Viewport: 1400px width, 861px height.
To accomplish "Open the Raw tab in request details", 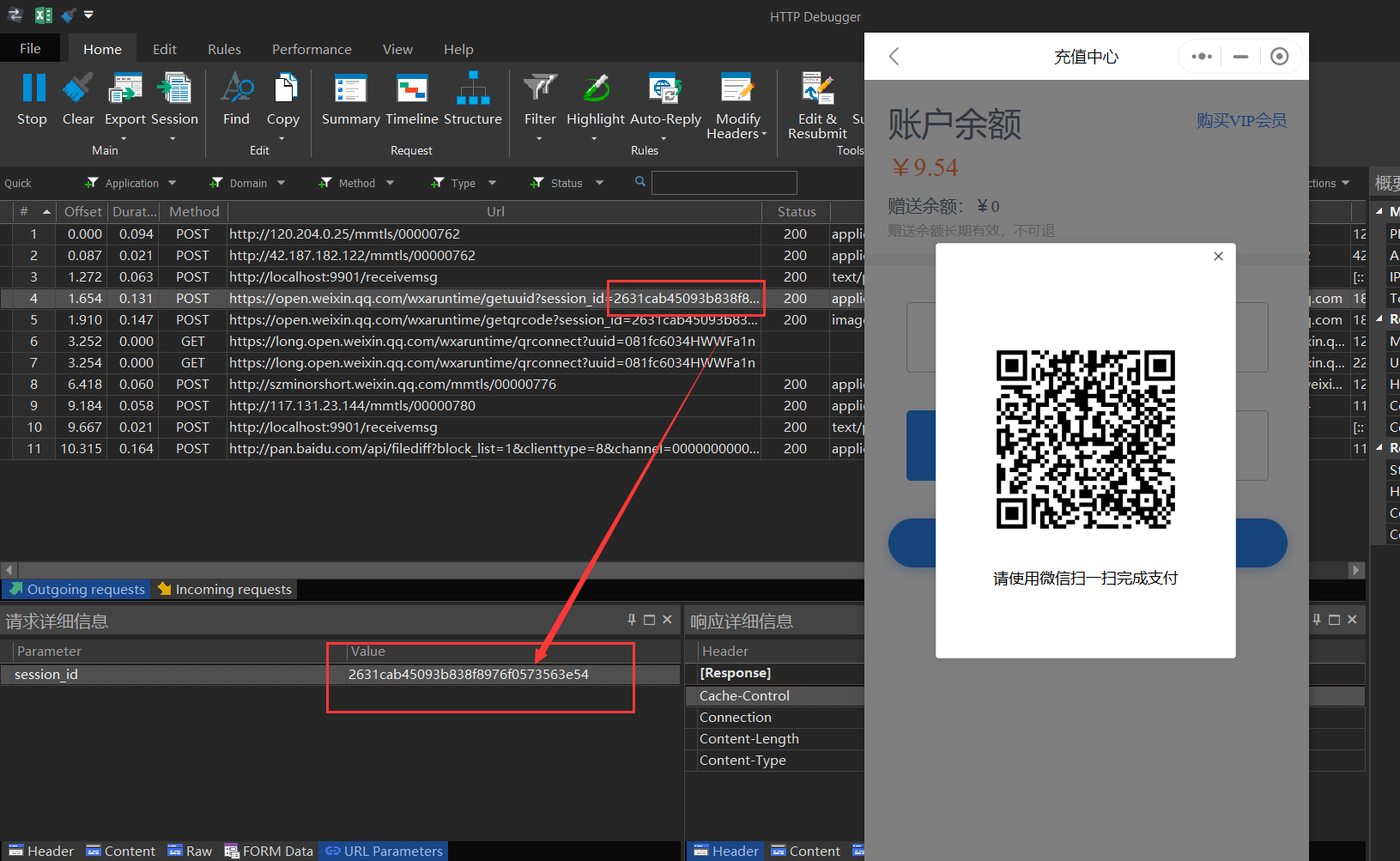I will click(190, 851).
